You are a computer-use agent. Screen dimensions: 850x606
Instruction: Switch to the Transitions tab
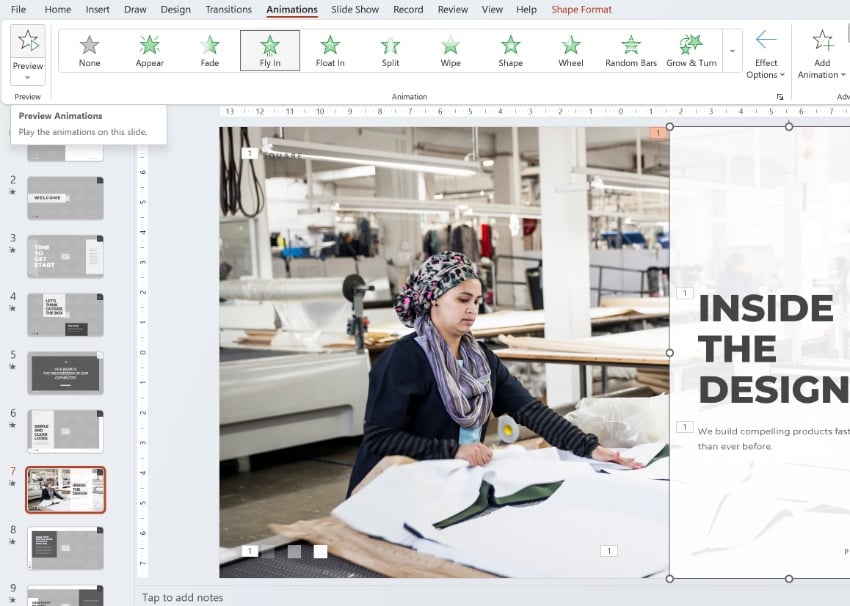[x=228, y=10]
